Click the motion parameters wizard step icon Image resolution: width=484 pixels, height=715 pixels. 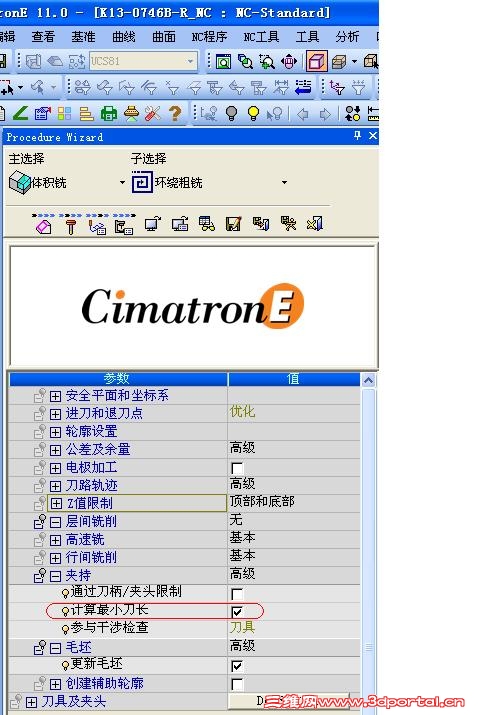tap(97, 225)
